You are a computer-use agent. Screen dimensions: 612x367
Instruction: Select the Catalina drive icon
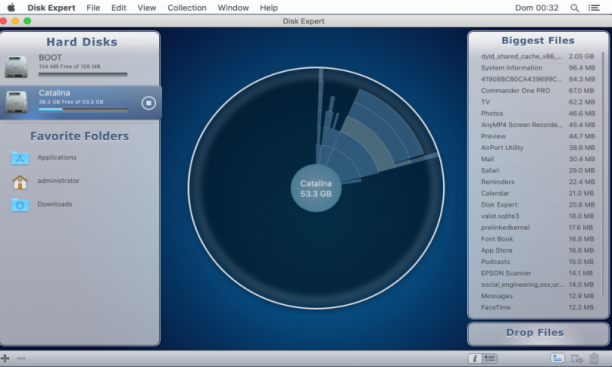pyautogui.click(x=16, y=102)
